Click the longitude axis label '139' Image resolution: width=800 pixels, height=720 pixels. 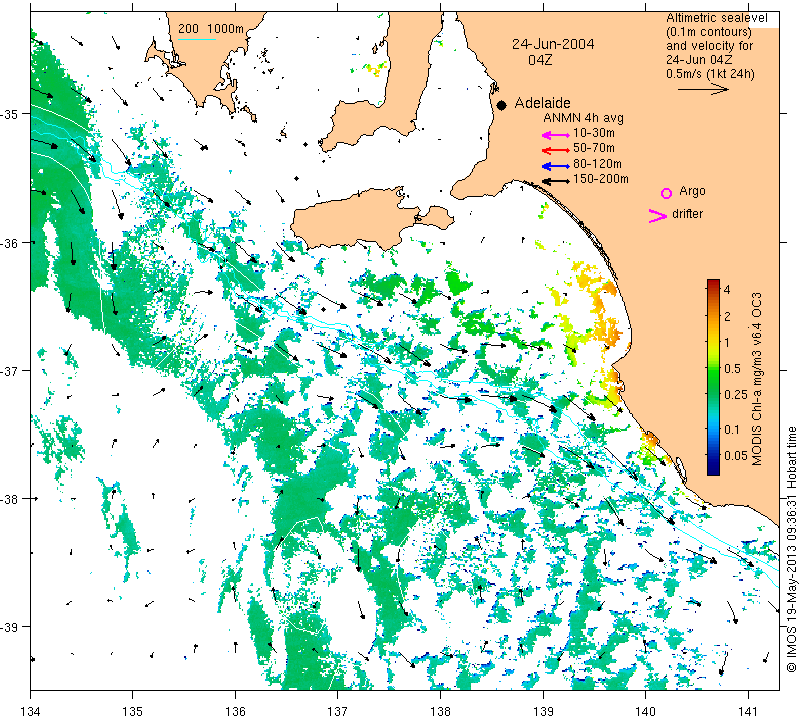pos(543,710)
